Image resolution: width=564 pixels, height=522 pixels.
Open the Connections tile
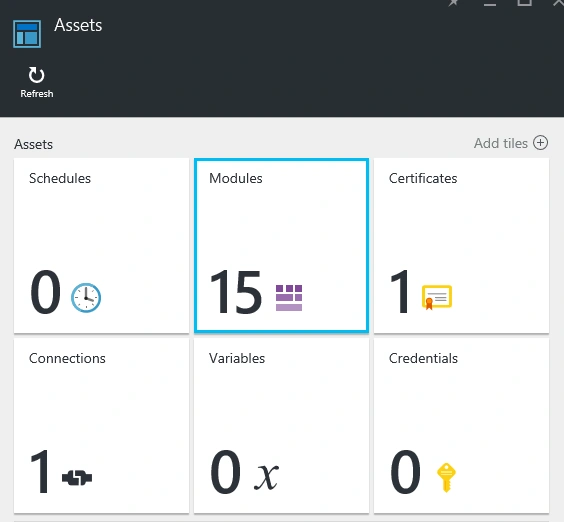(x=101, y=426)
